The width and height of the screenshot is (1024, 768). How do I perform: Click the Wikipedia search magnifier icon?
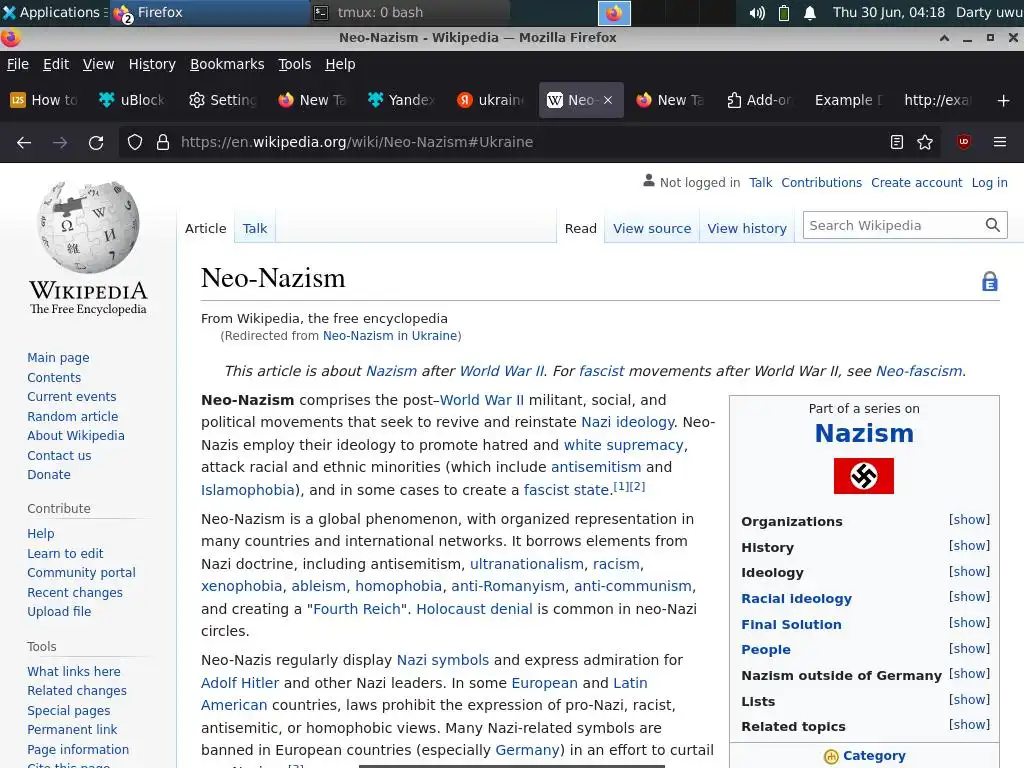993,225
